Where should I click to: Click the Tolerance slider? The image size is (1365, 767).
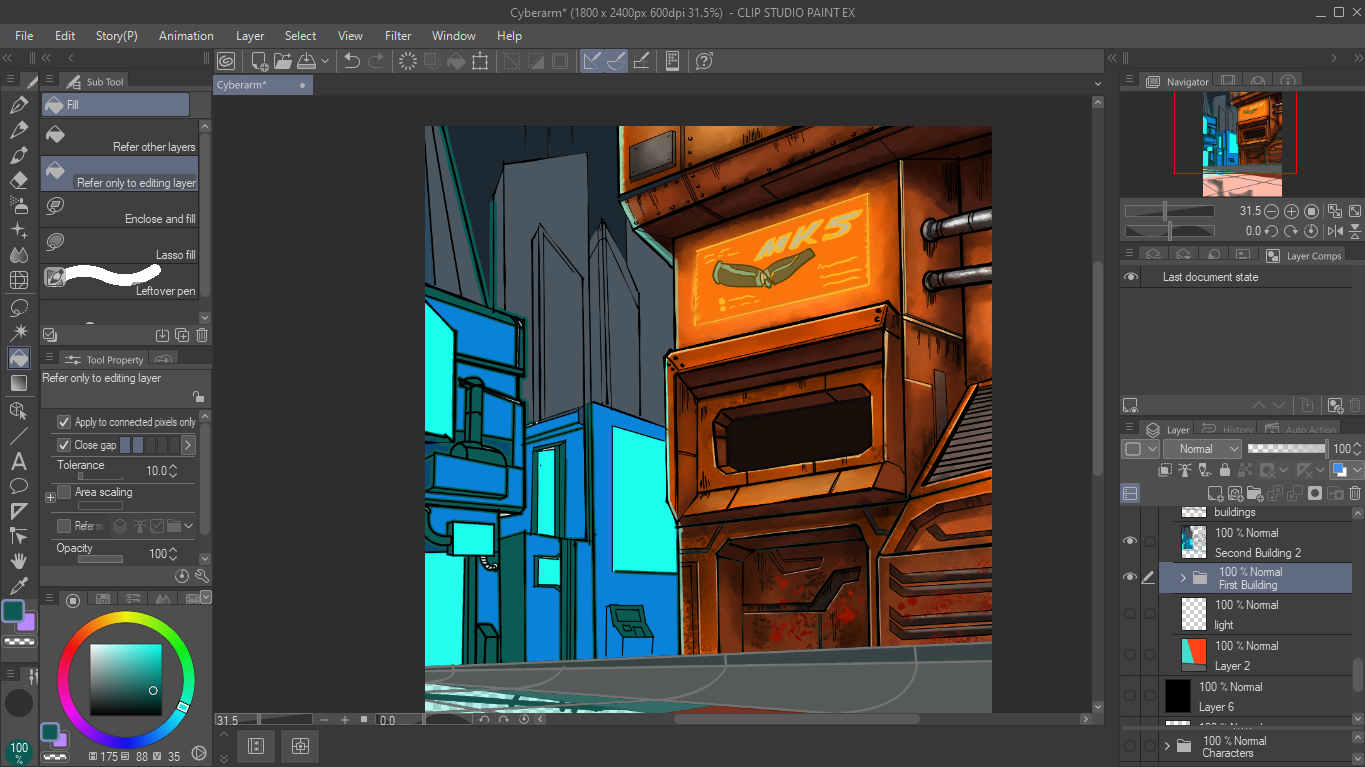point(100,477)
